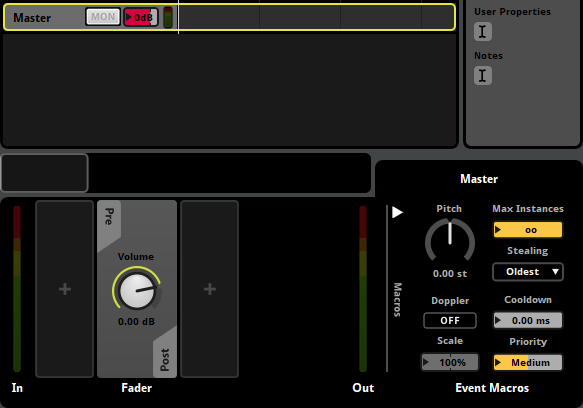Click the In level meter

pyautogui.click(x=17, y=289)
